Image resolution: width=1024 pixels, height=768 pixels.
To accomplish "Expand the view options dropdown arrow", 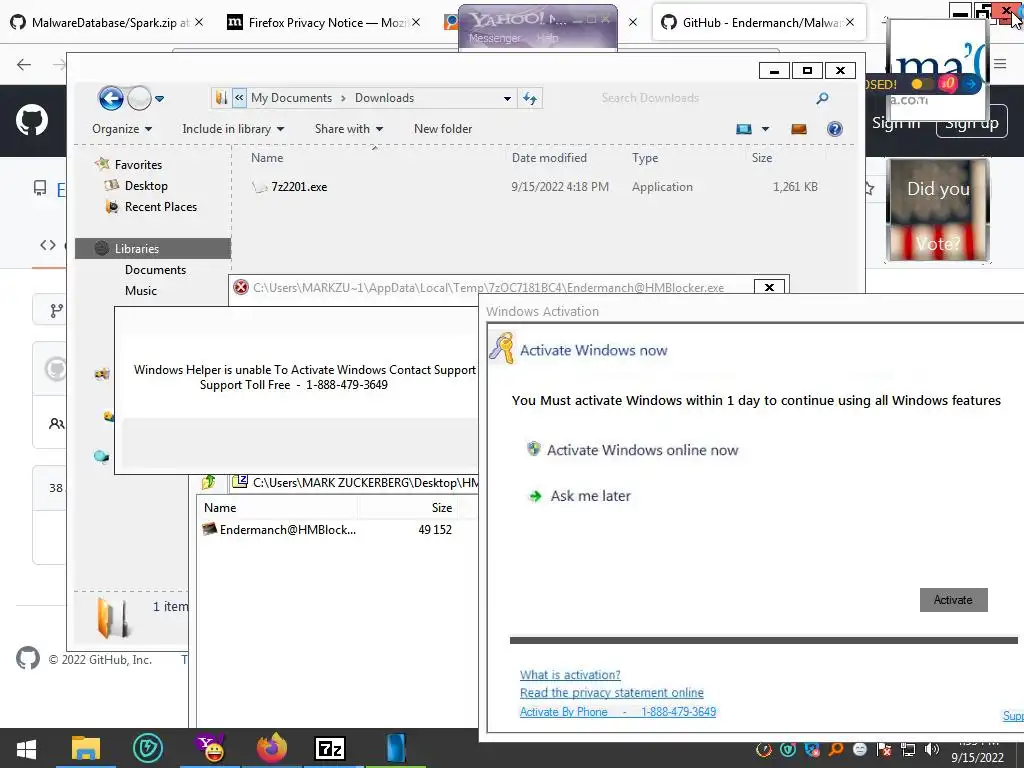I will (765, 129).
